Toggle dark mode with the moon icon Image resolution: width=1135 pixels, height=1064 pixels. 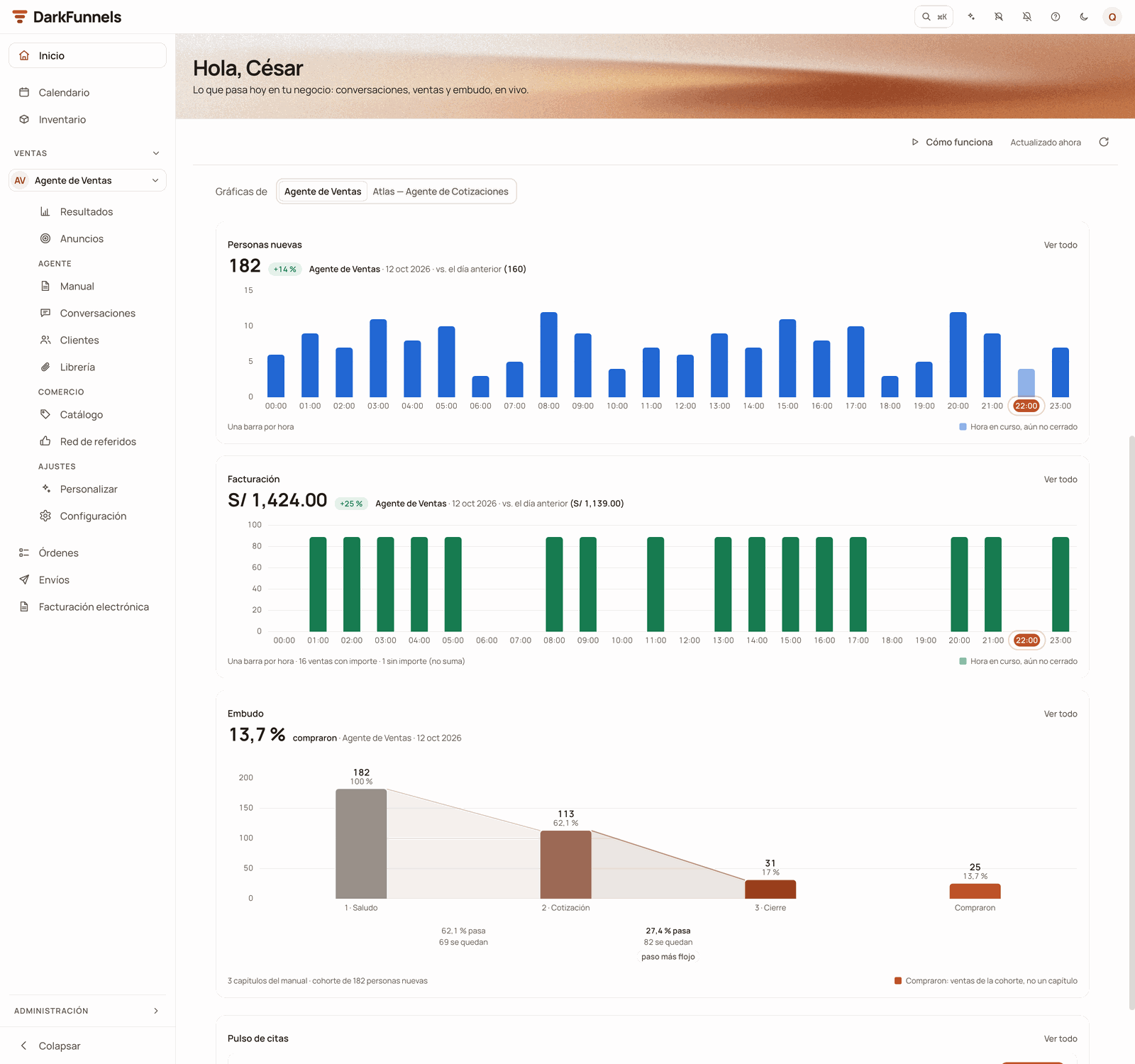tap(1084, 17)
